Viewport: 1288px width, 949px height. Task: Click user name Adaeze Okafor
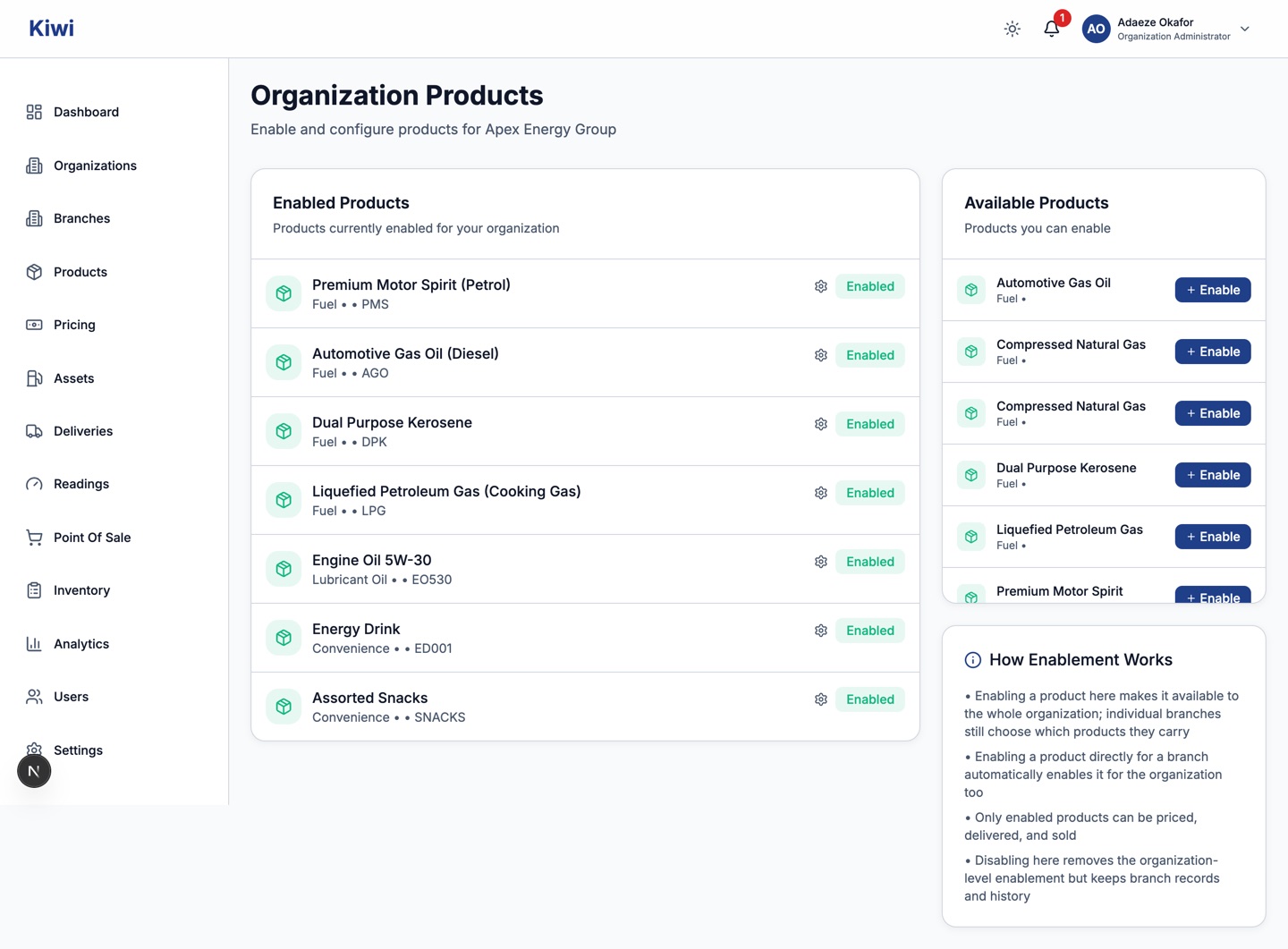[1155, 22]
